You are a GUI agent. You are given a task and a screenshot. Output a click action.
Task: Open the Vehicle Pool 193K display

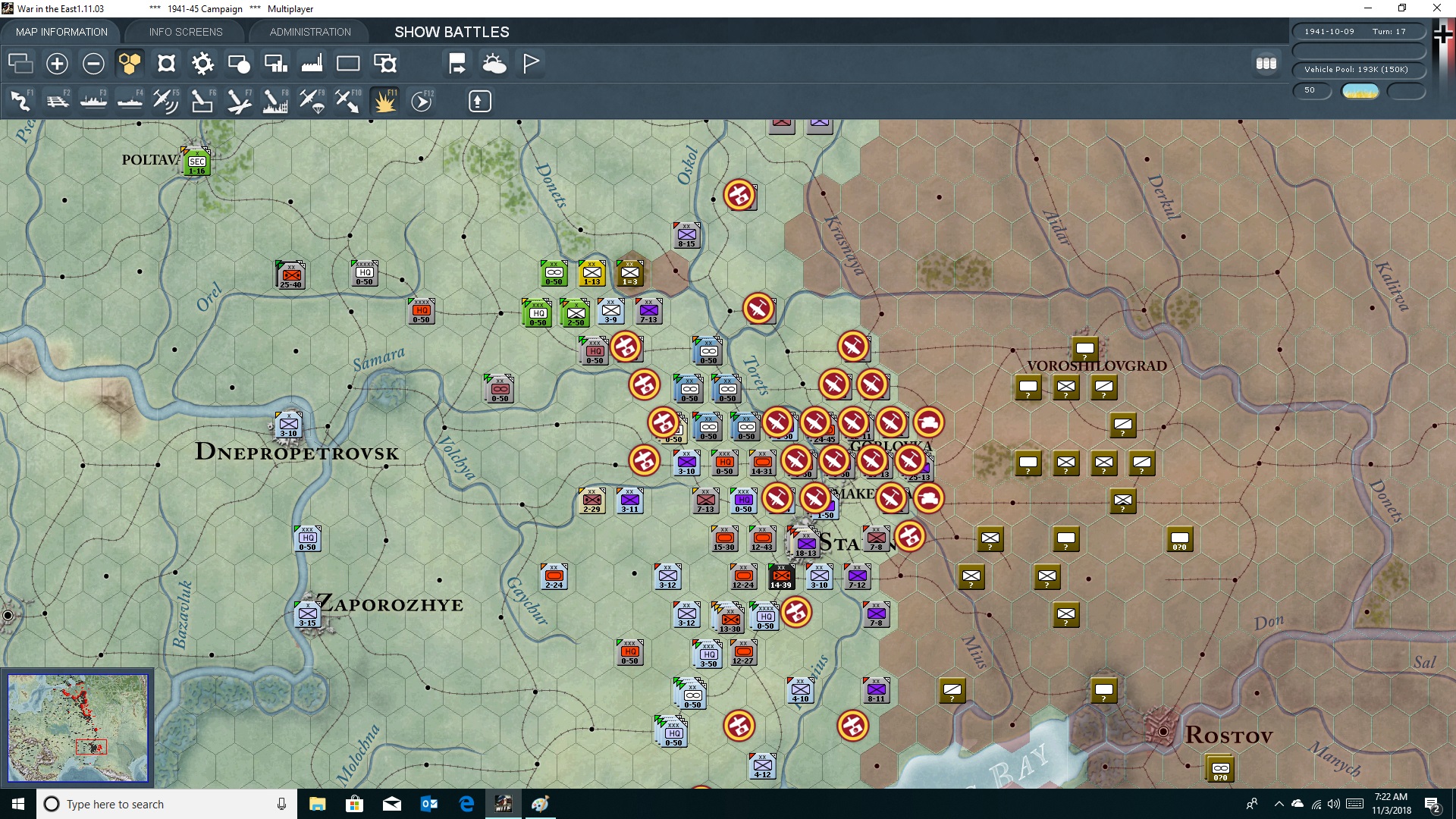pyautogui.click(x=1358, y=69)
